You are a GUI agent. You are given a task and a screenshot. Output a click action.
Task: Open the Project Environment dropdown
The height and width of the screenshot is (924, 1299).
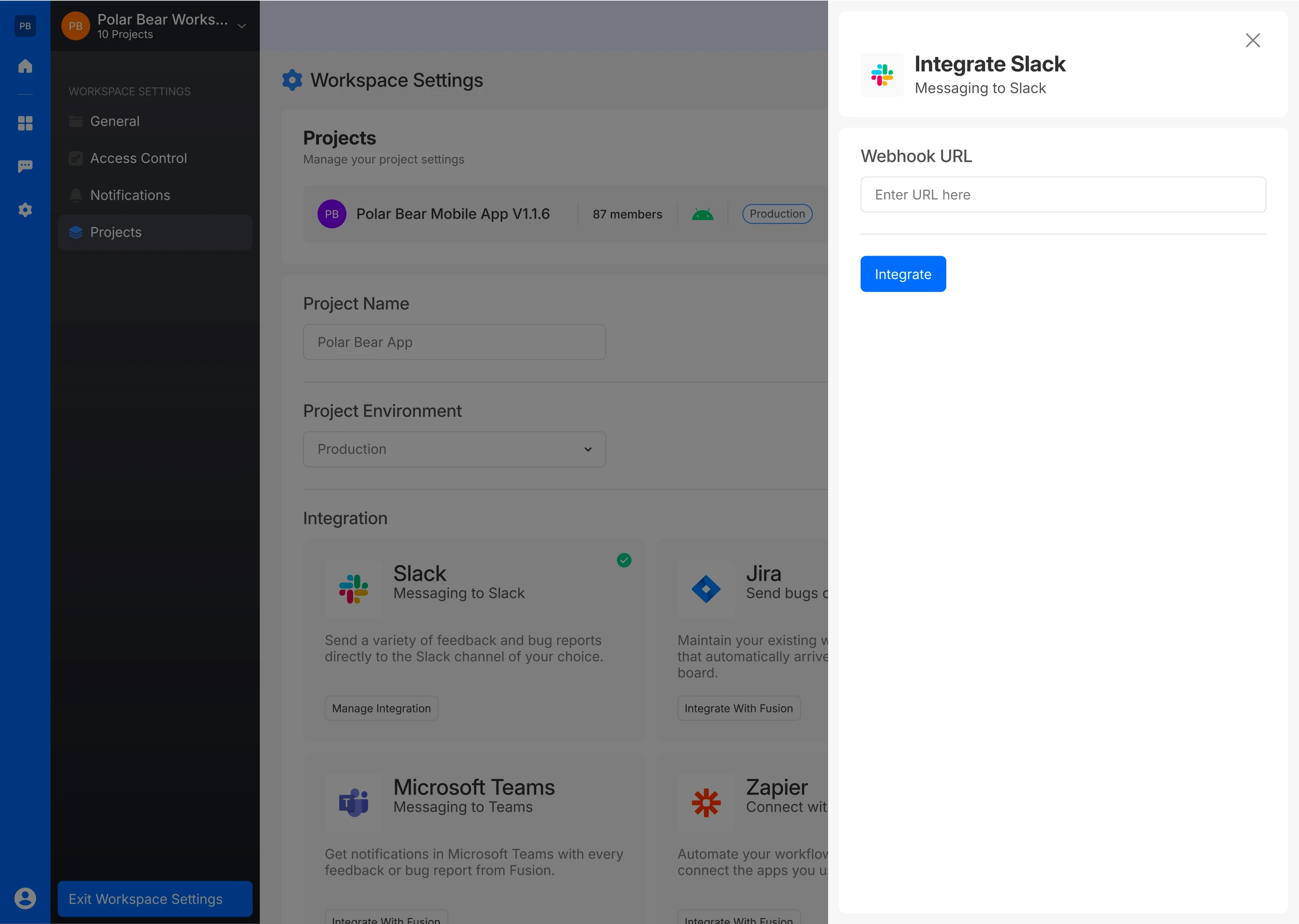coord(455,450)
